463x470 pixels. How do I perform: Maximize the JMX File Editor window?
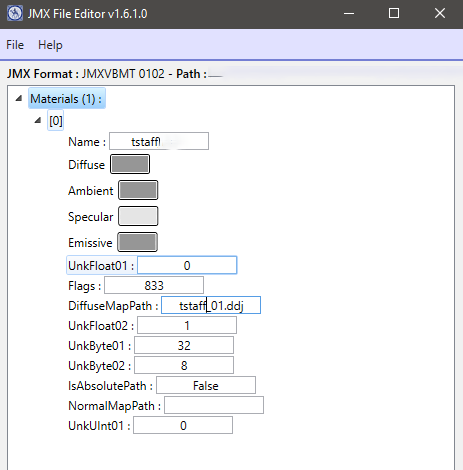[x=394, y=14]
